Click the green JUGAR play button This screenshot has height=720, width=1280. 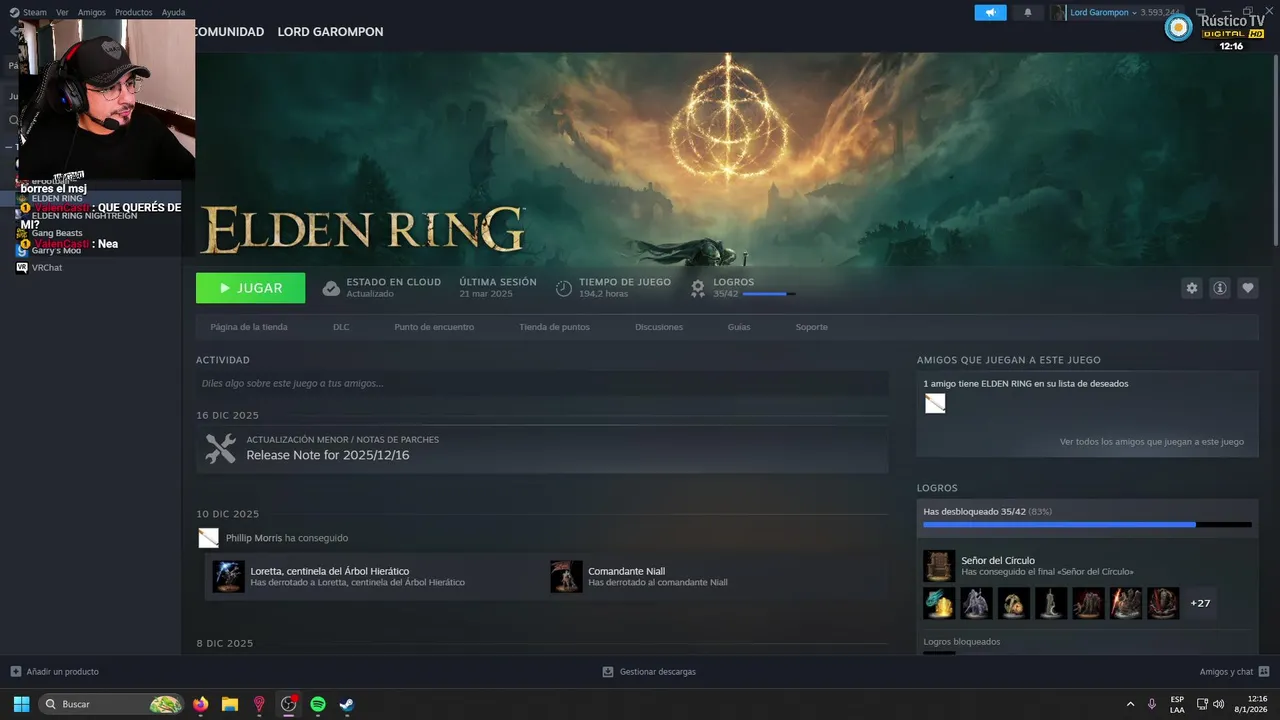tap(250, 288)
